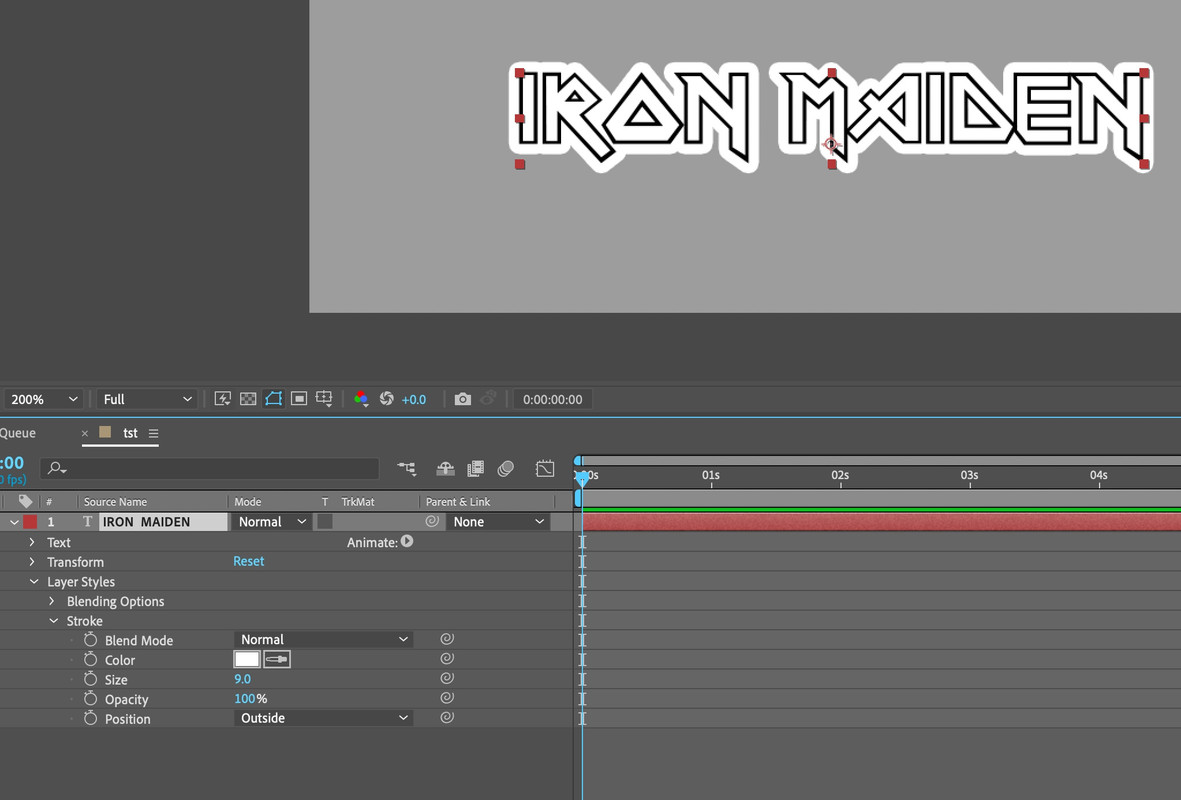Screen dimensions: 1181x800
Task: Expand the Transform property group
Action: pyautogui.click(x=32, y=561)
